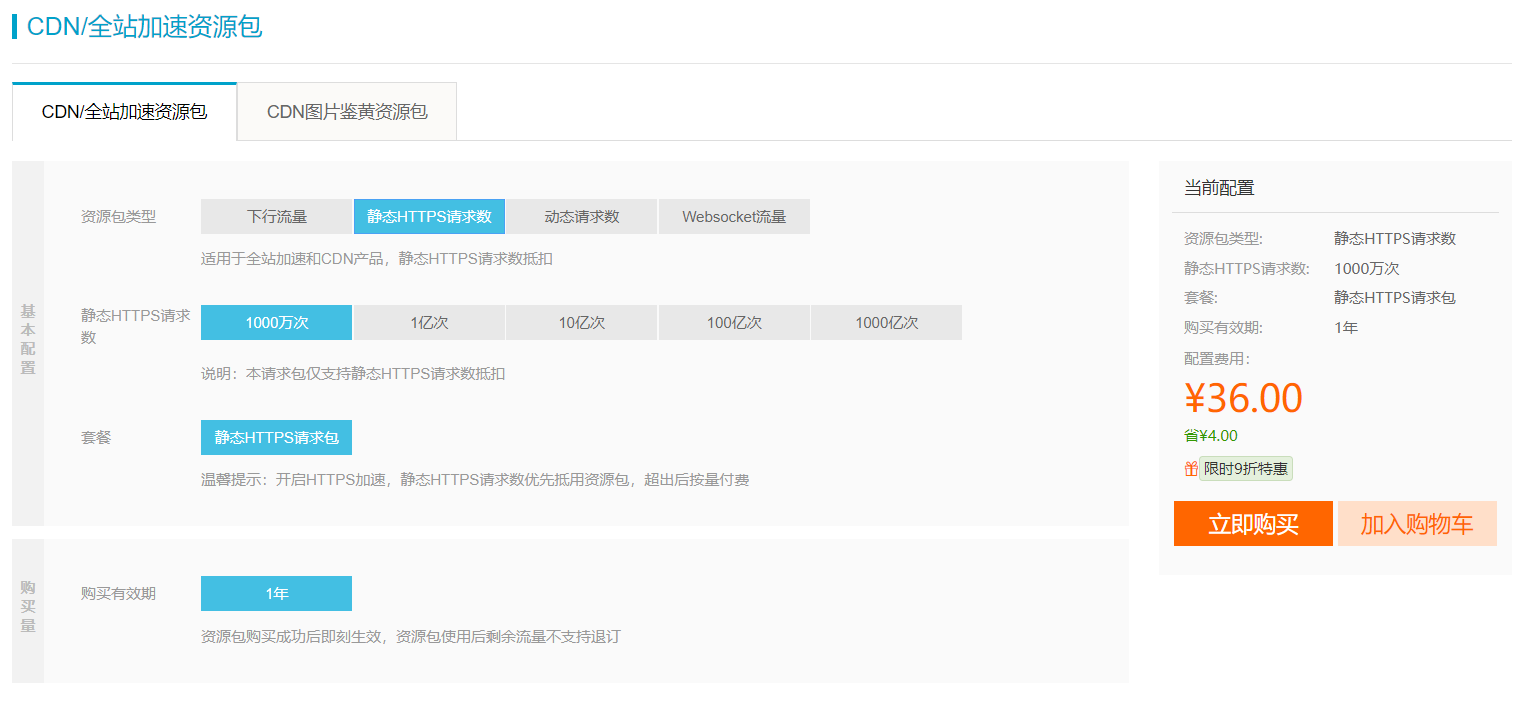Image resolution: width=1527 pixels, height=701 pixels.
Task: Select the 1000万次 request count option
Action: click(x=277, y=323)
